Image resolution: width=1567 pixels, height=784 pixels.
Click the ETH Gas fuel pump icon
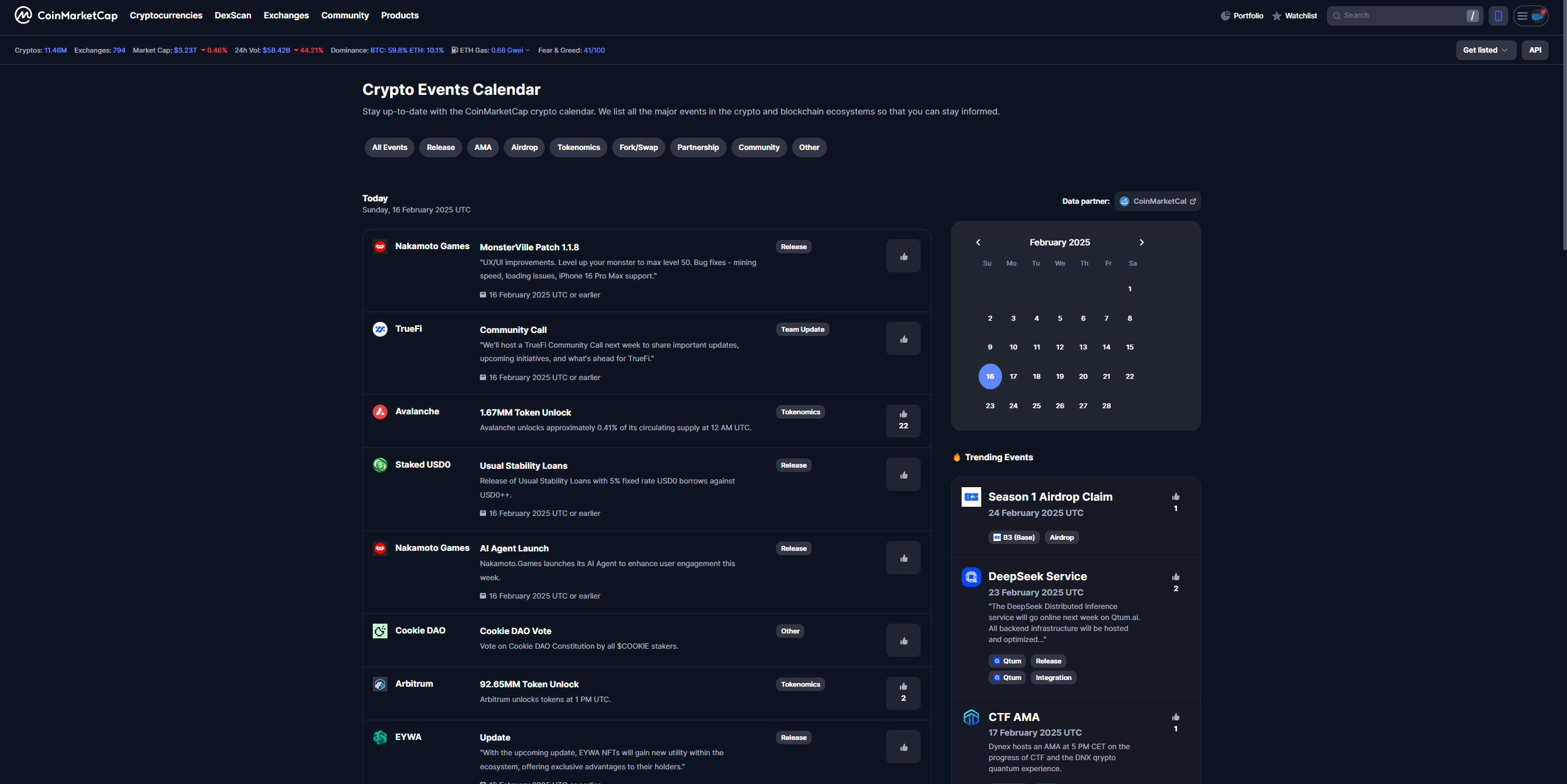coord(454,50)
